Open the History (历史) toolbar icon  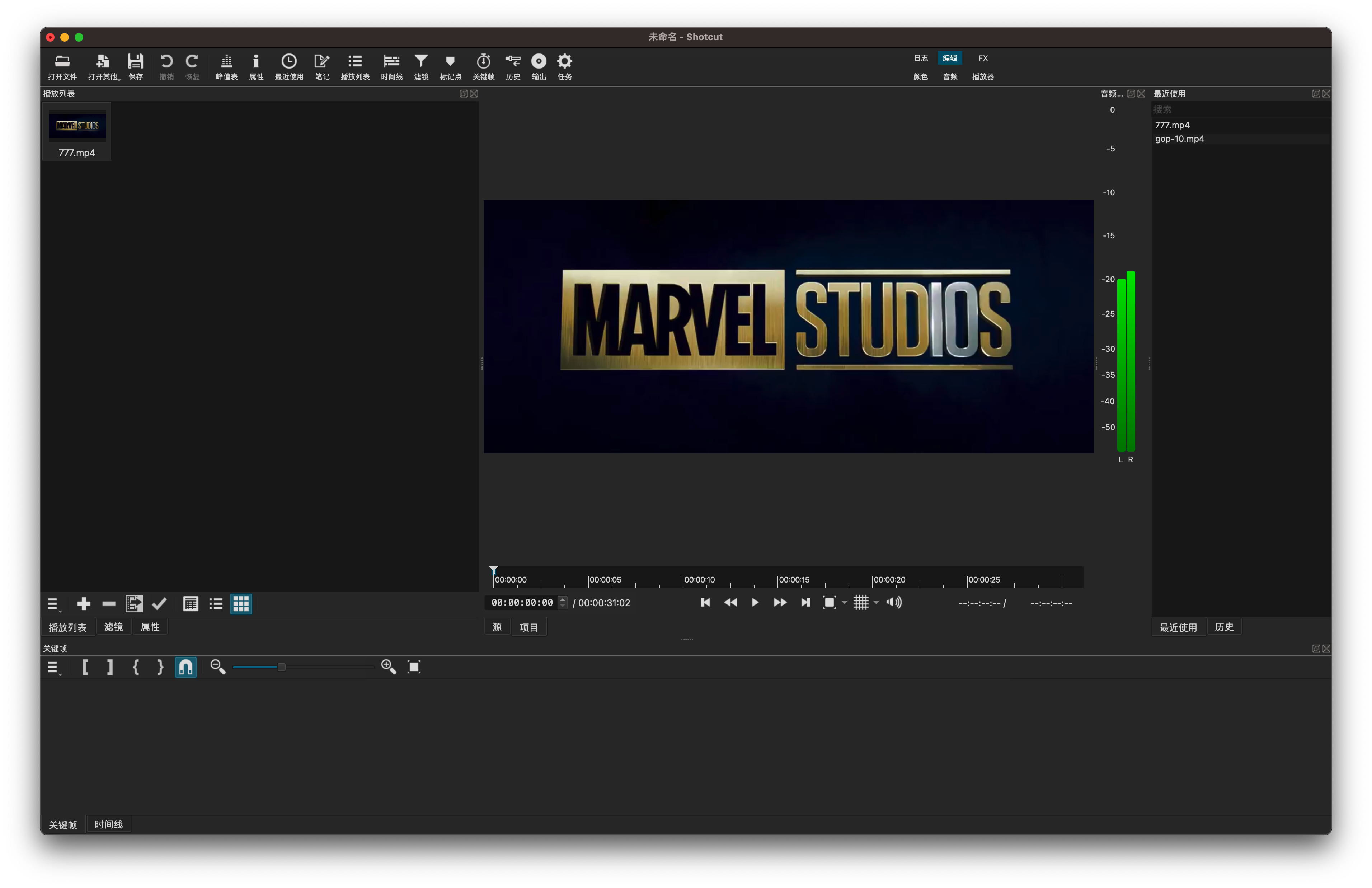click(513, 66)
